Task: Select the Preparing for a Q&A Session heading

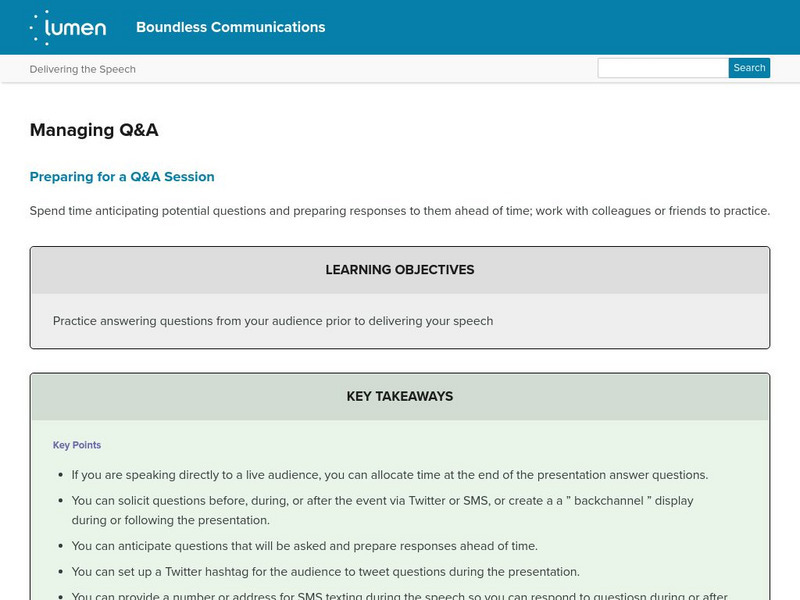Action: pos(122,177)
